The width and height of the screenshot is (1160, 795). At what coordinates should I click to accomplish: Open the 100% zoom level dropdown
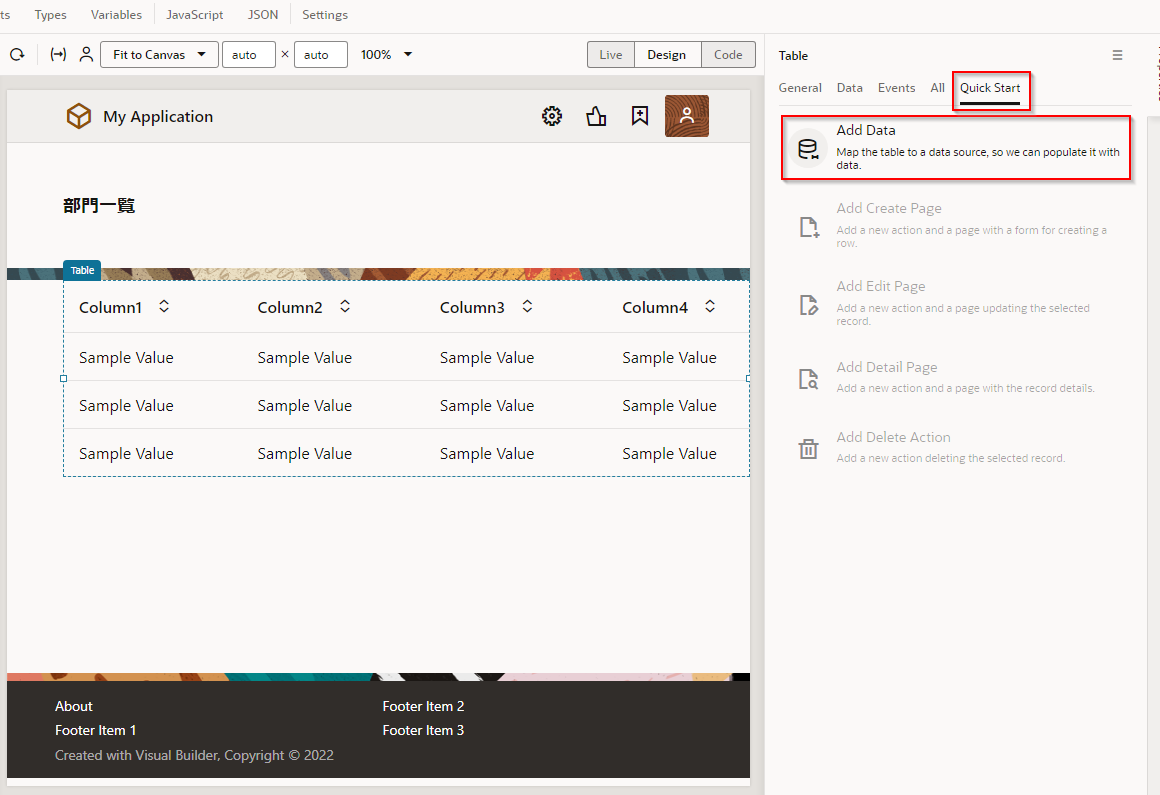click(386, 55)
